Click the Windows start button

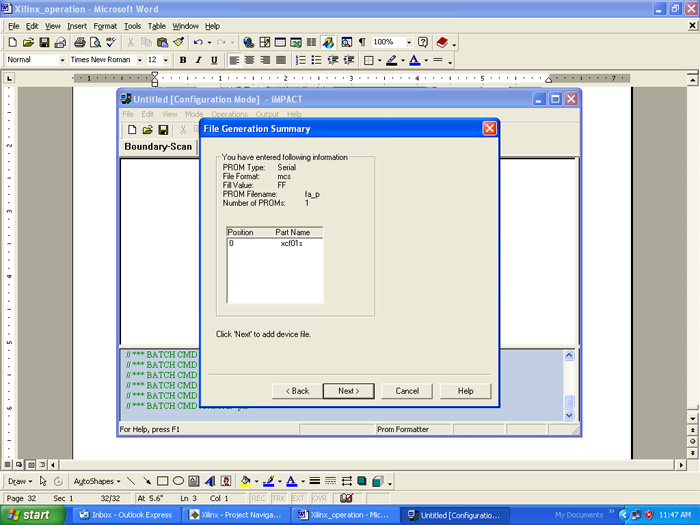31,515
